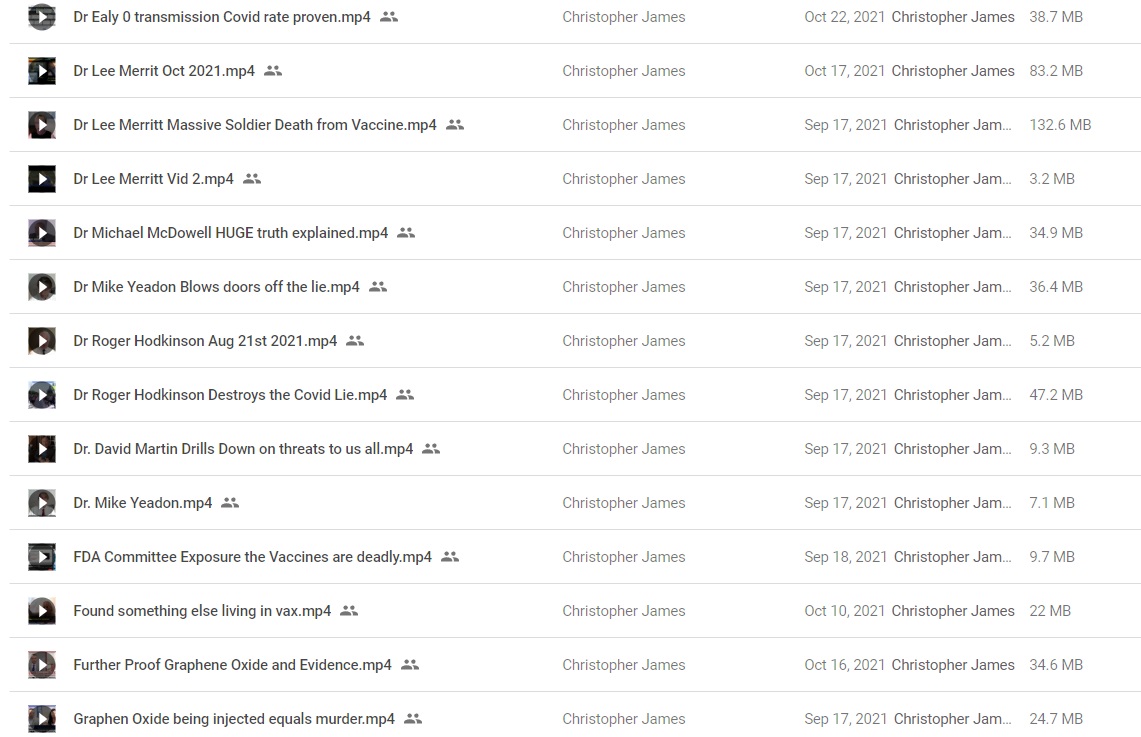Click shared people icon beside Dr. Mike Yeadon.mp4

pos(230,503)
